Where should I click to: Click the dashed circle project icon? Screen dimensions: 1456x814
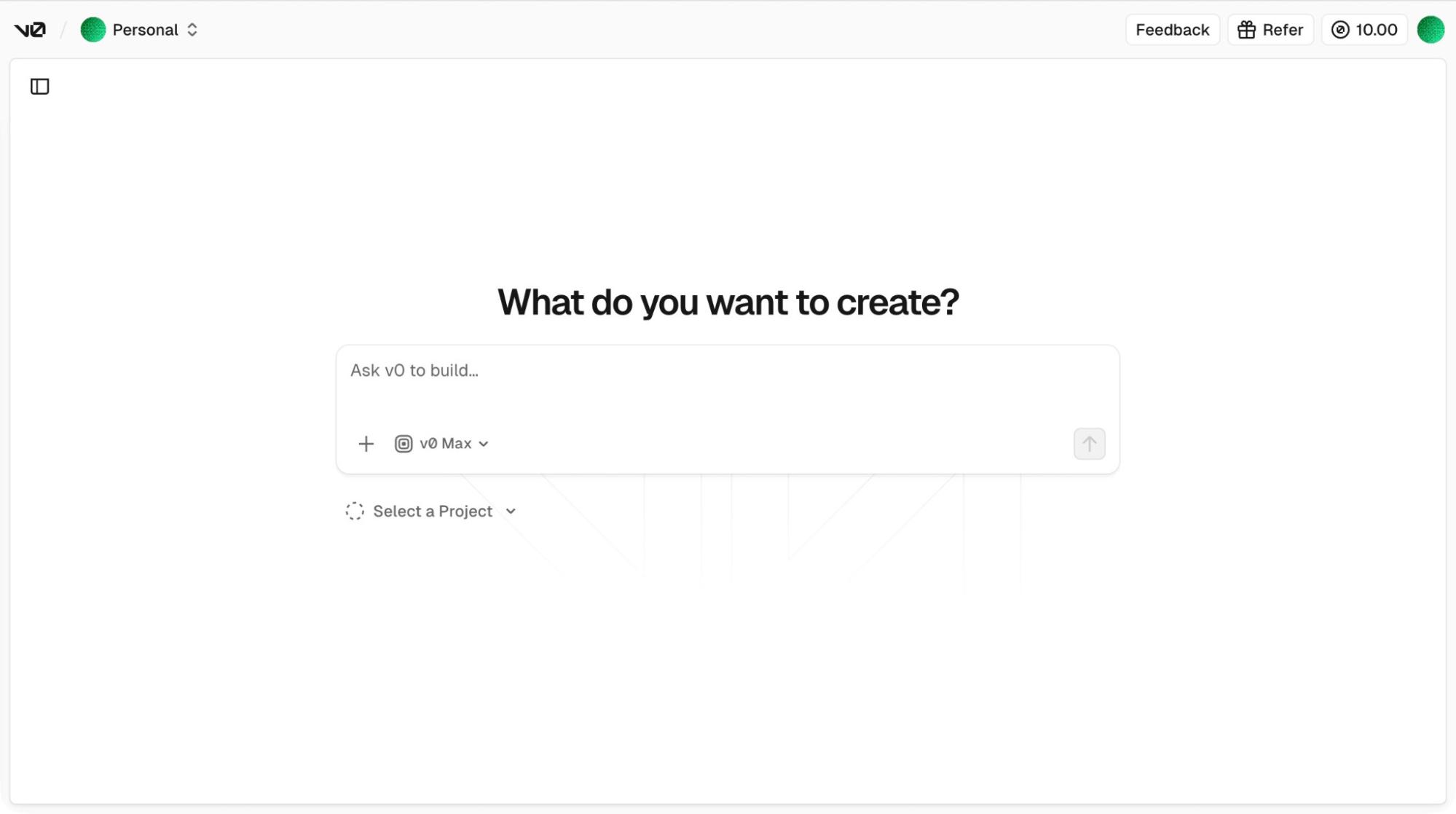(355, 512)
